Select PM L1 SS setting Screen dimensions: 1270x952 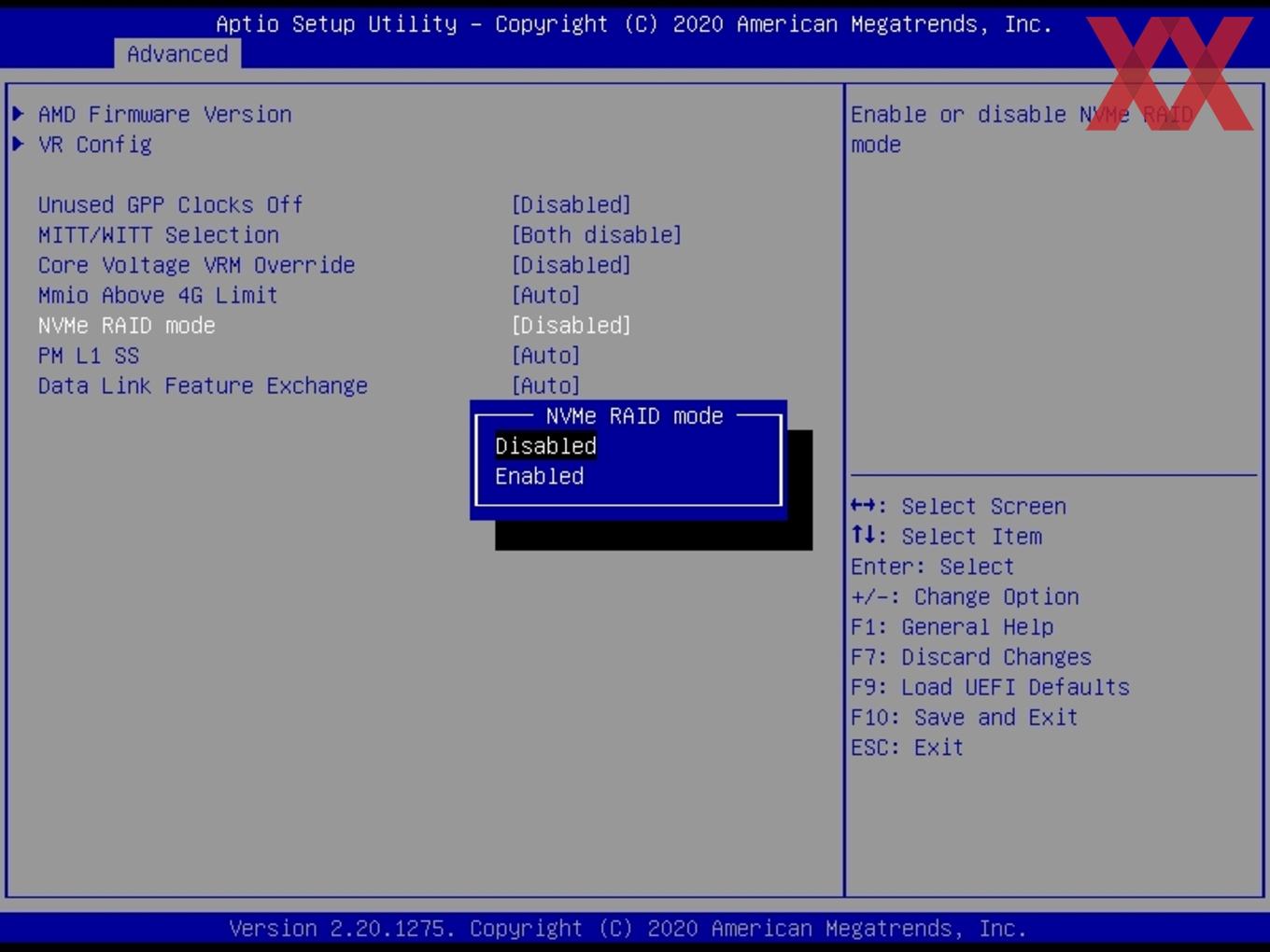(88, 356)
